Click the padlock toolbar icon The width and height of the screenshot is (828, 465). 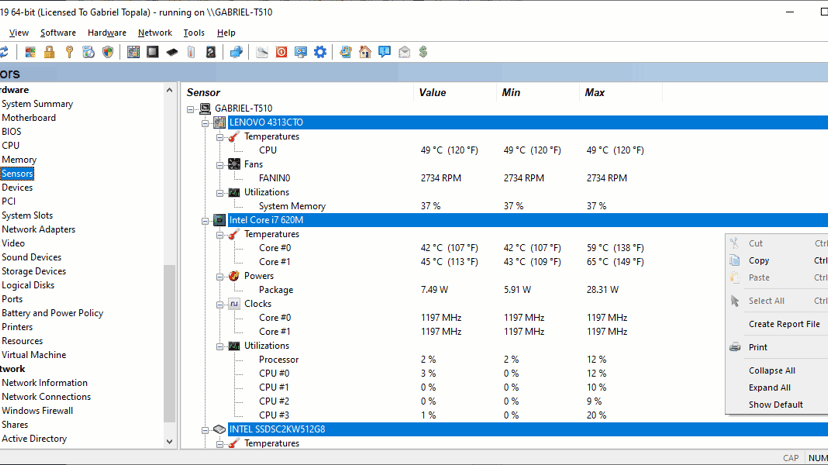click(49, 52)
